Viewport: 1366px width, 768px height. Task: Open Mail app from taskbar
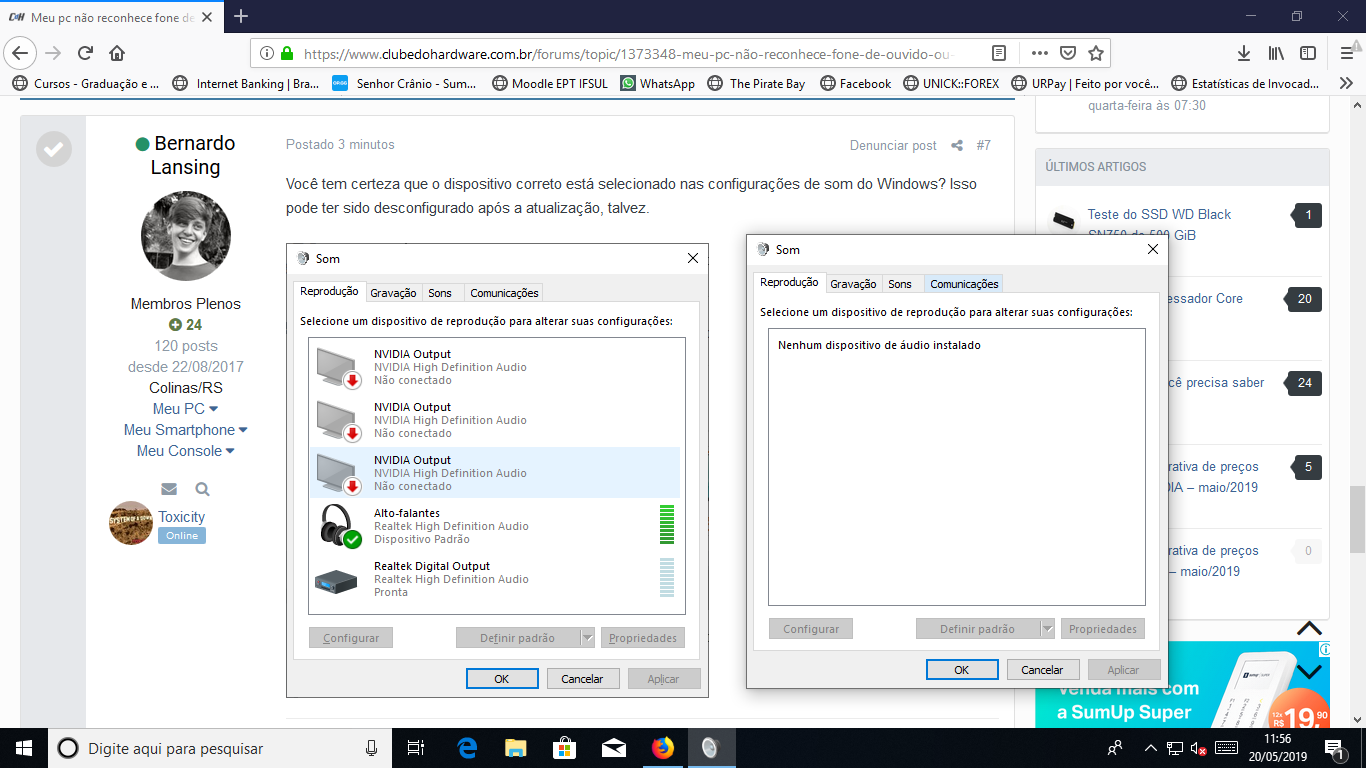coord(613,748)
